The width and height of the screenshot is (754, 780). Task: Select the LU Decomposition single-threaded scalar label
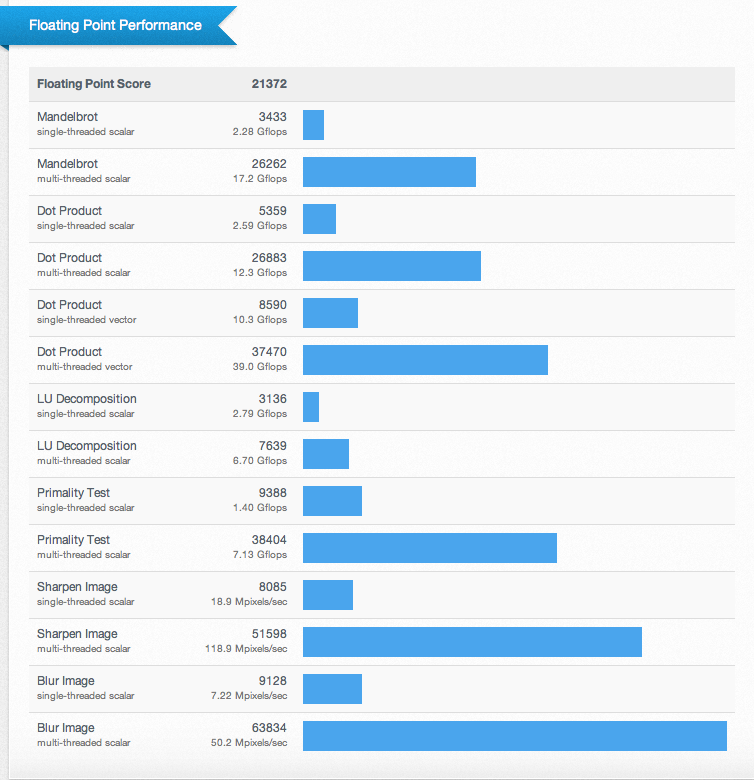point(87,406)
